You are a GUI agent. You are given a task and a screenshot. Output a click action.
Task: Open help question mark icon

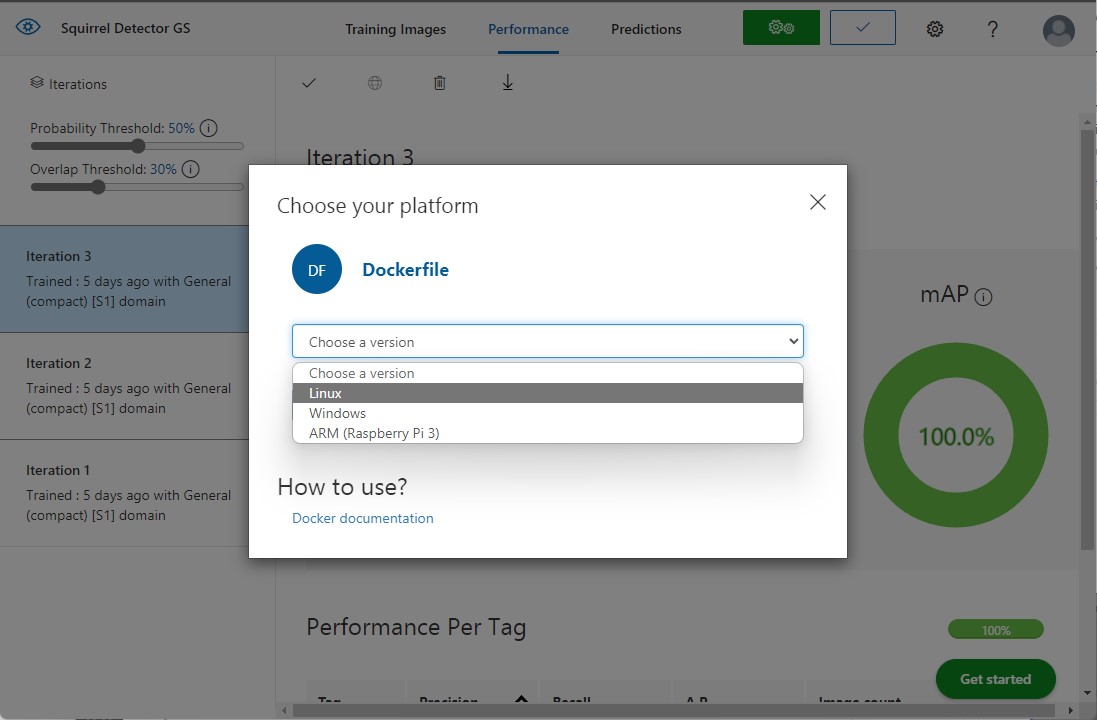(992, 29)
